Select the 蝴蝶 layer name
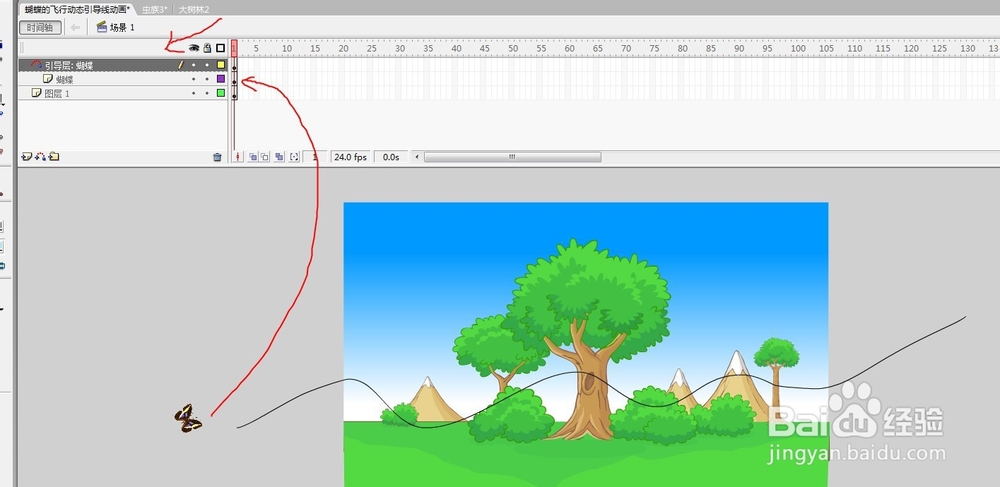Viewport: 1000px width, 487px height. pos(64,80)
